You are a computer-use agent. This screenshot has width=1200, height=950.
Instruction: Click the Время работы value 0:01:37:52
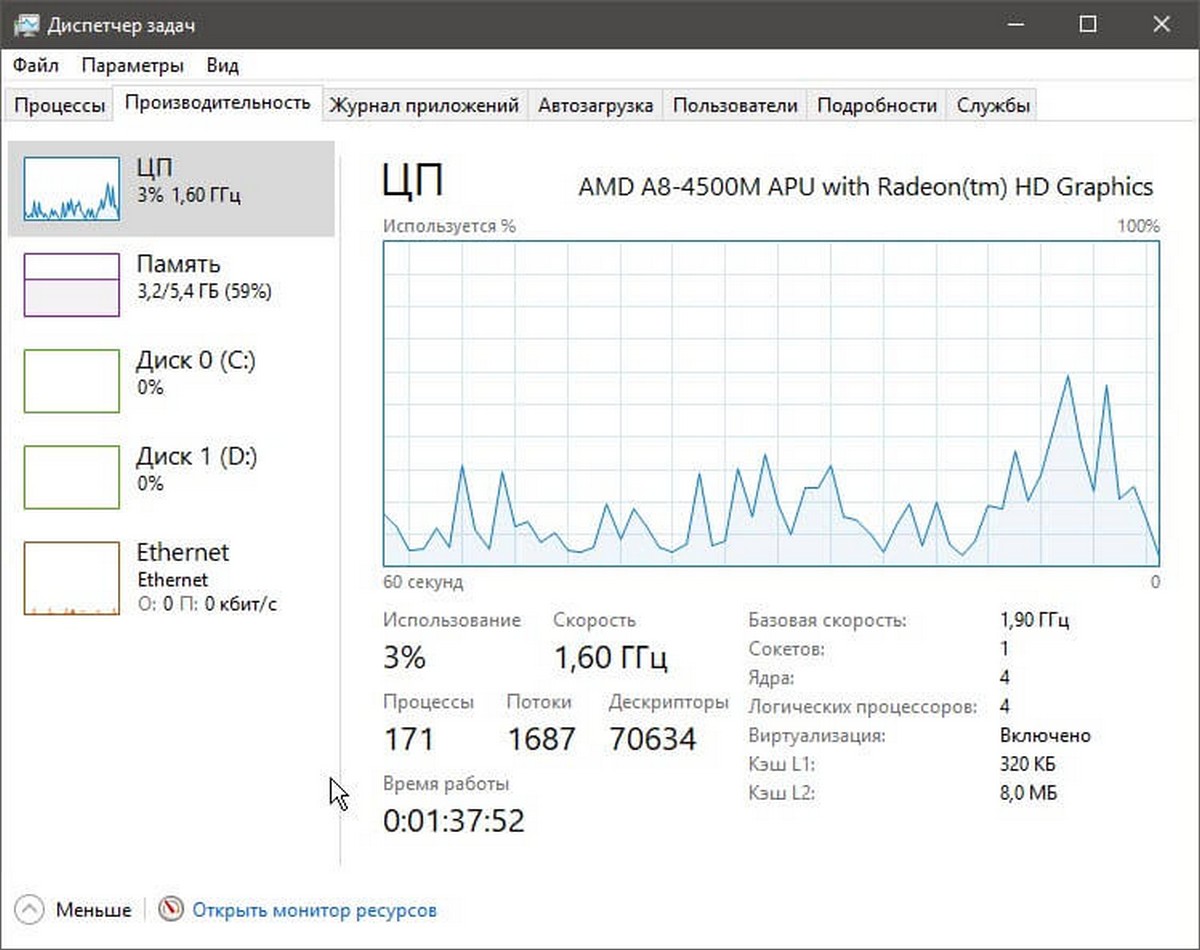pyautogui.click(x=454, y=821)
